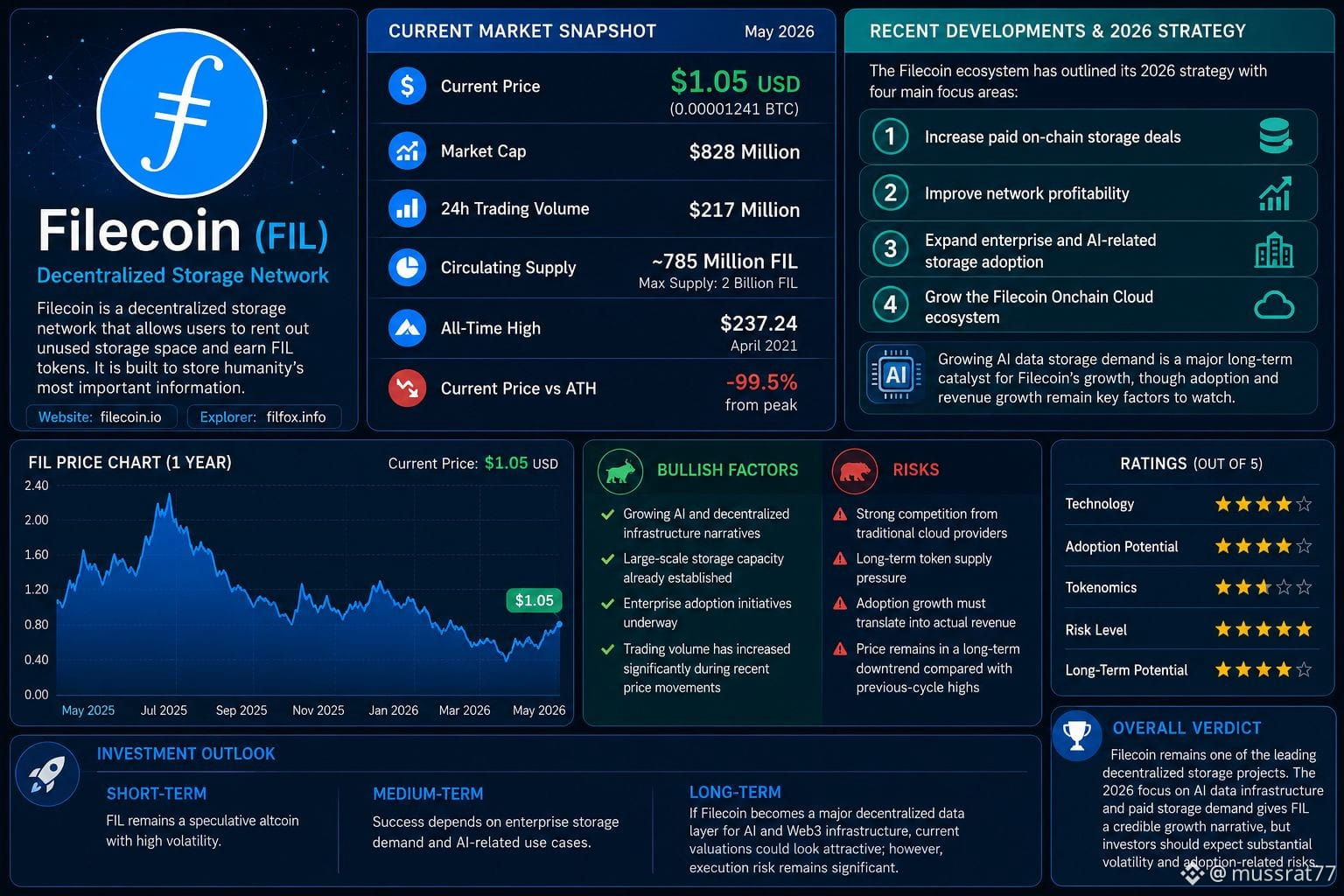This screenshot has height=896, width=1344.
Task: Click the checkmark beside Growing AI and decentralized
Action: 607,514
